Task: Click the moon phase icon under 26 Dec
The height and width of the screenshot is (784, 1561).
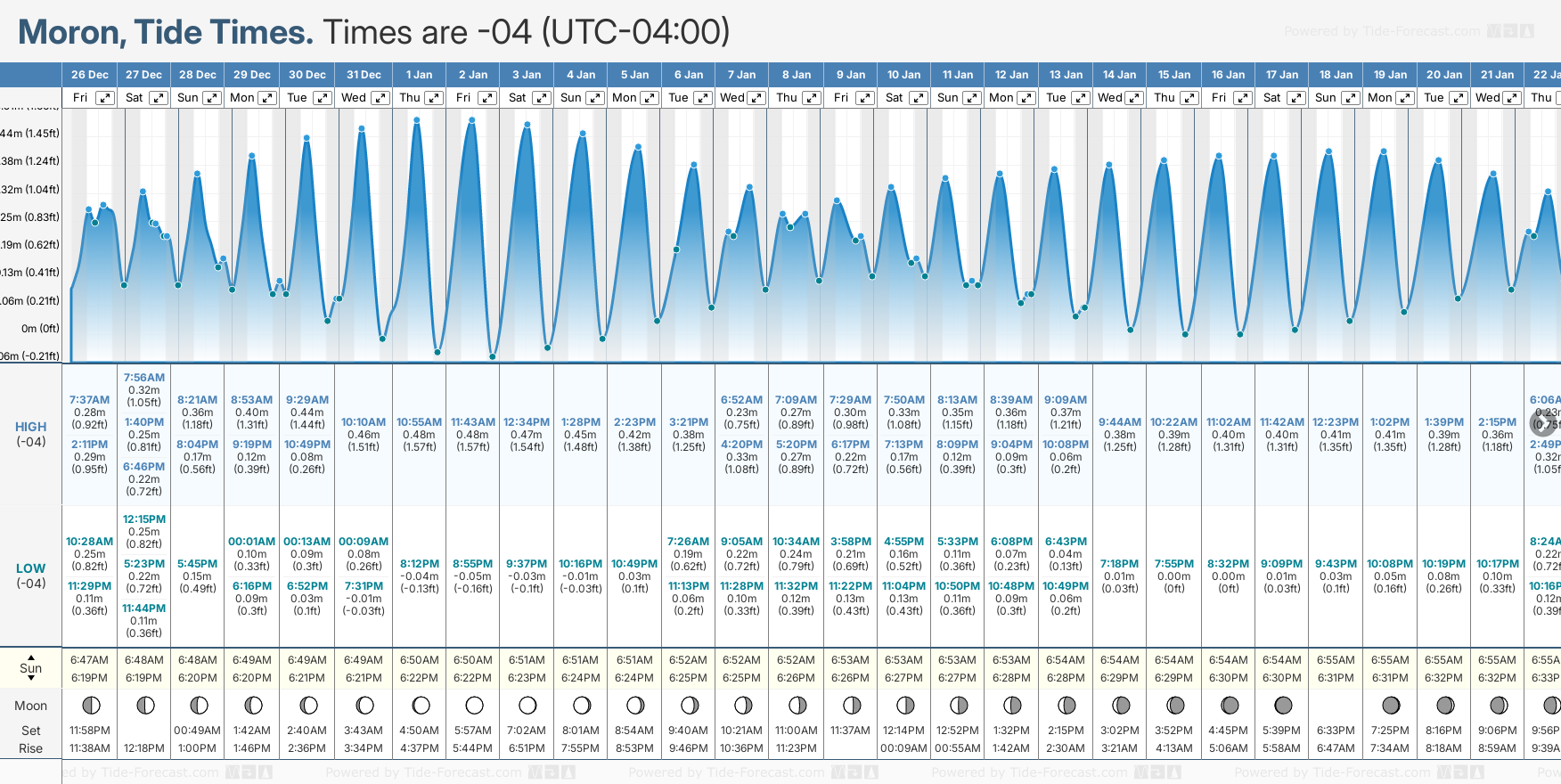Action: [90, 706]
